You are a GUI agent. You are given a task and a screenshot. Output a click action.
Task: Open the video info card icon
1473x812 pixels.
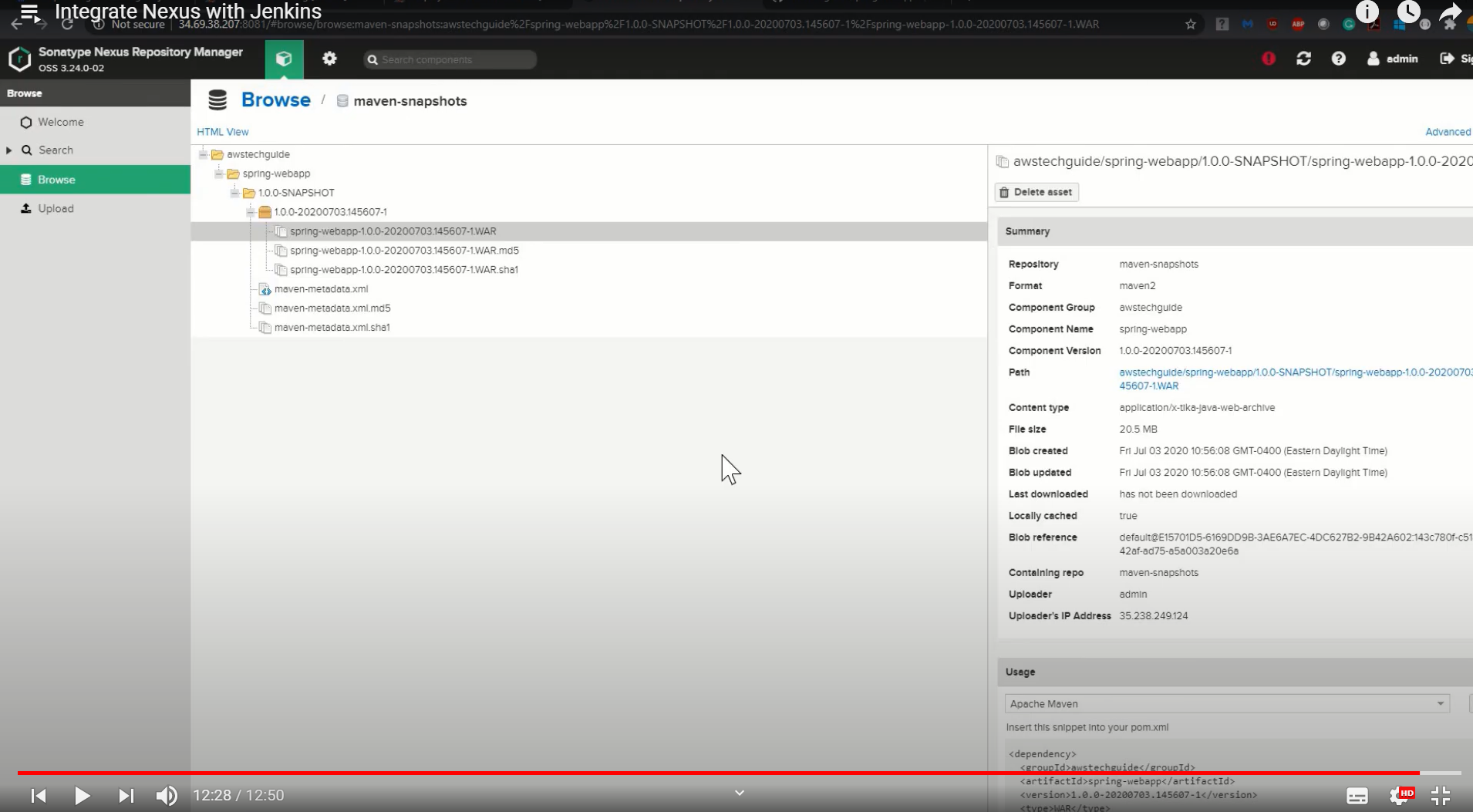(1367, 12)
